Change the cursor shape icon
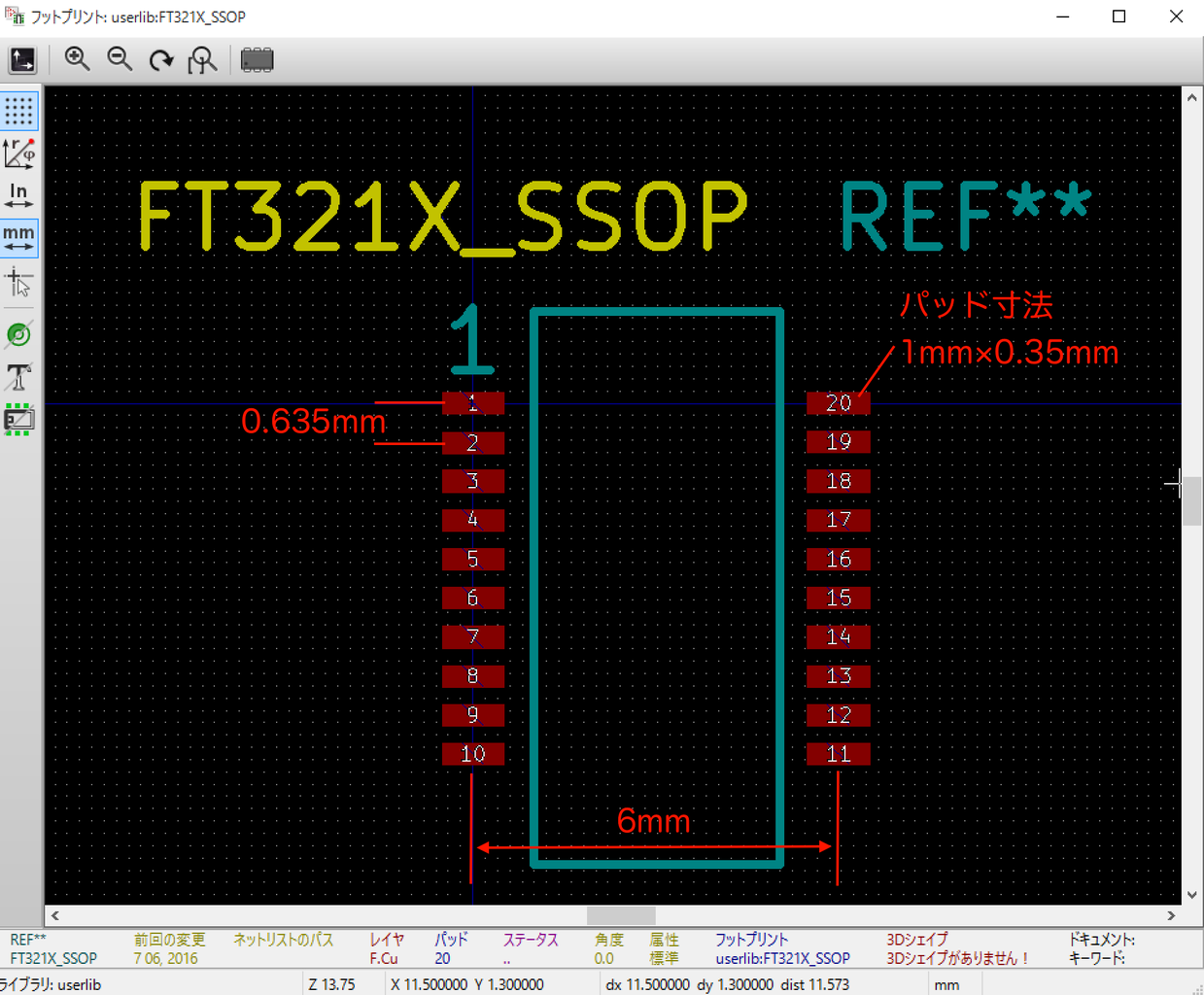This screenshot has height=995, width=1204. 18,283
